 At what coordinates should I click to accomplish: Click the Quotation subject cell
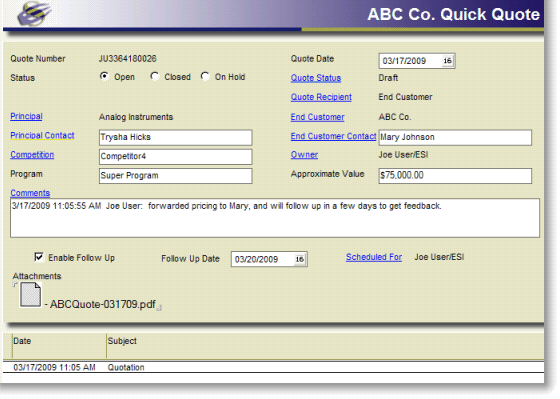[x=126, y=368]
